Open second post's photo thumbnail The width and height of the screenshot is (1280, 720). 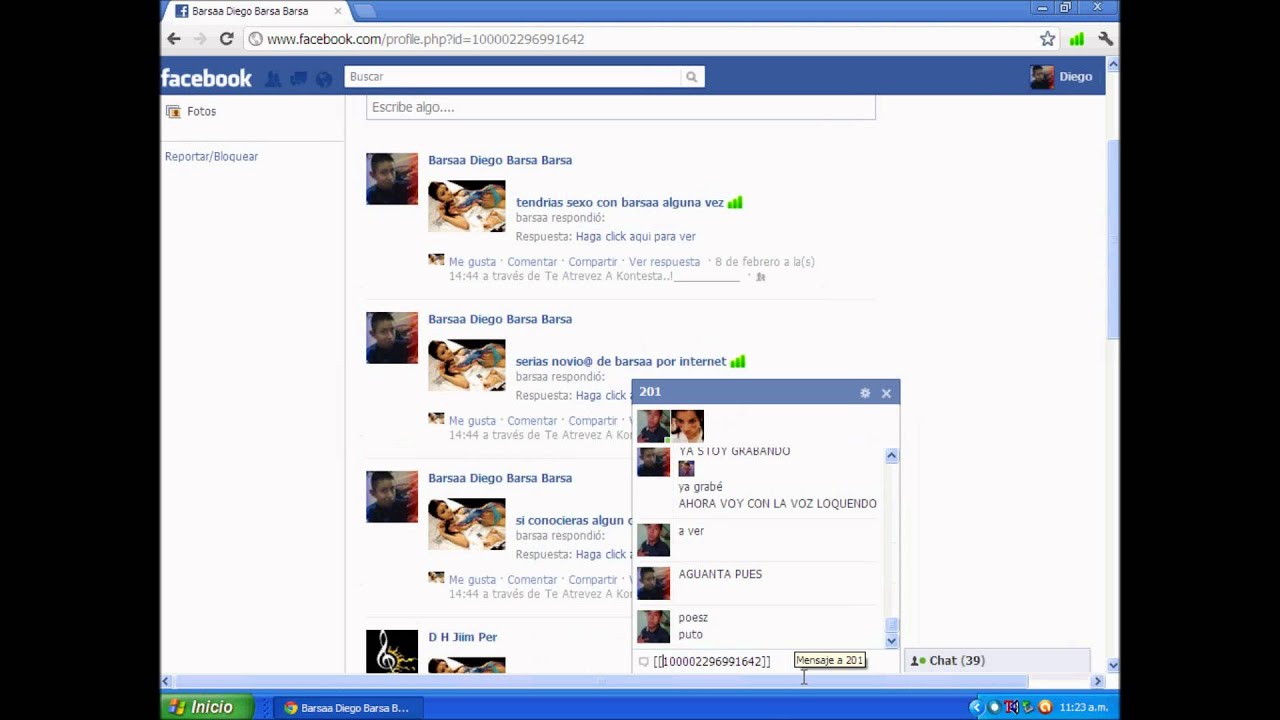coord(467,365)
